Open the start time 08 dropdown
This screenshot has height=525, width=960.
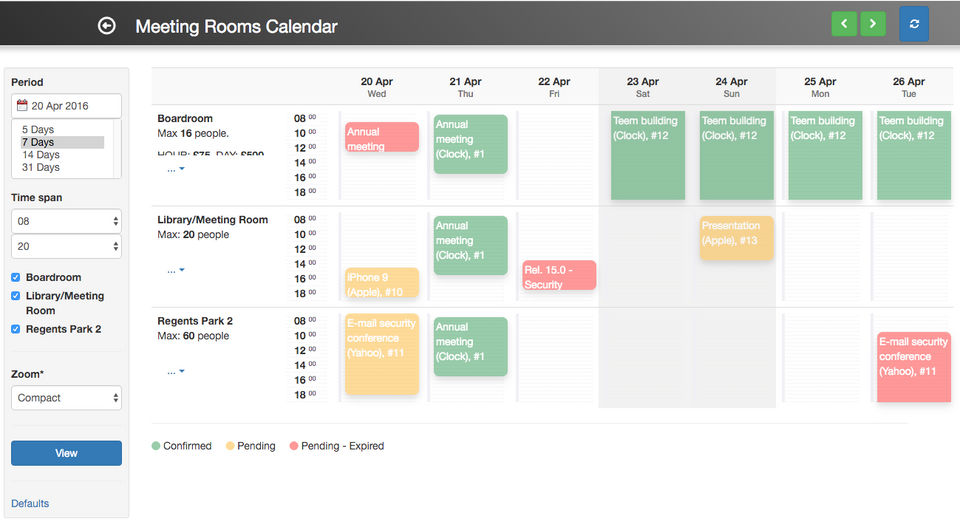[66, 221]
